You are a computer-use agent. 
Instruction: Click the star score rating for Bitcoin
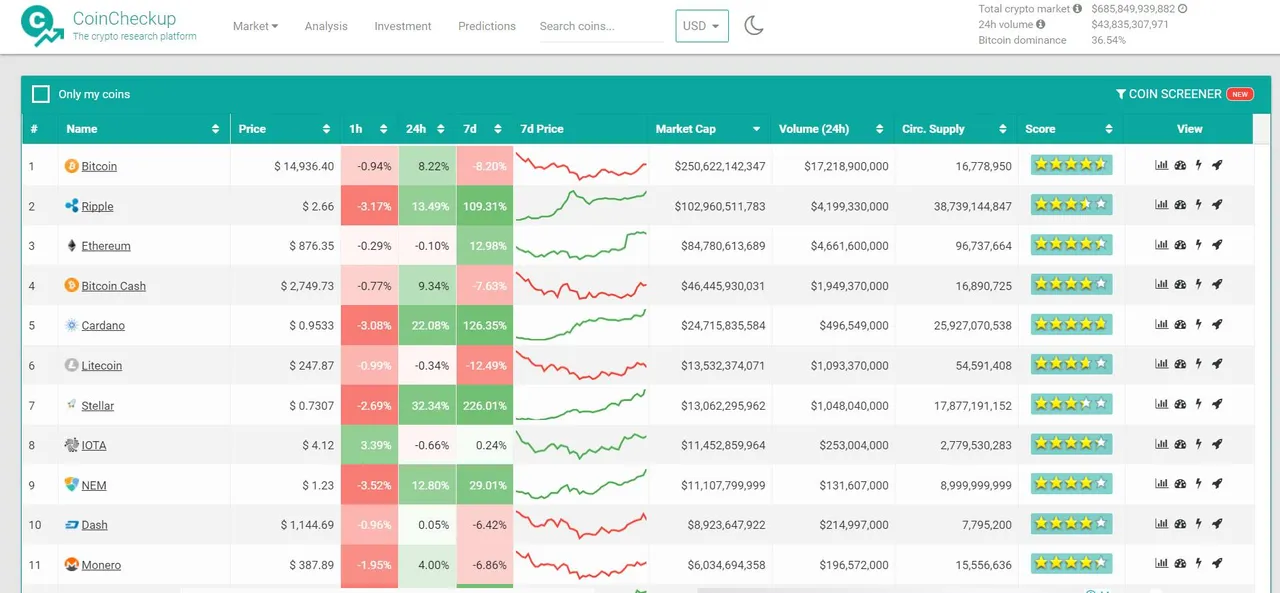[1071, 164]
